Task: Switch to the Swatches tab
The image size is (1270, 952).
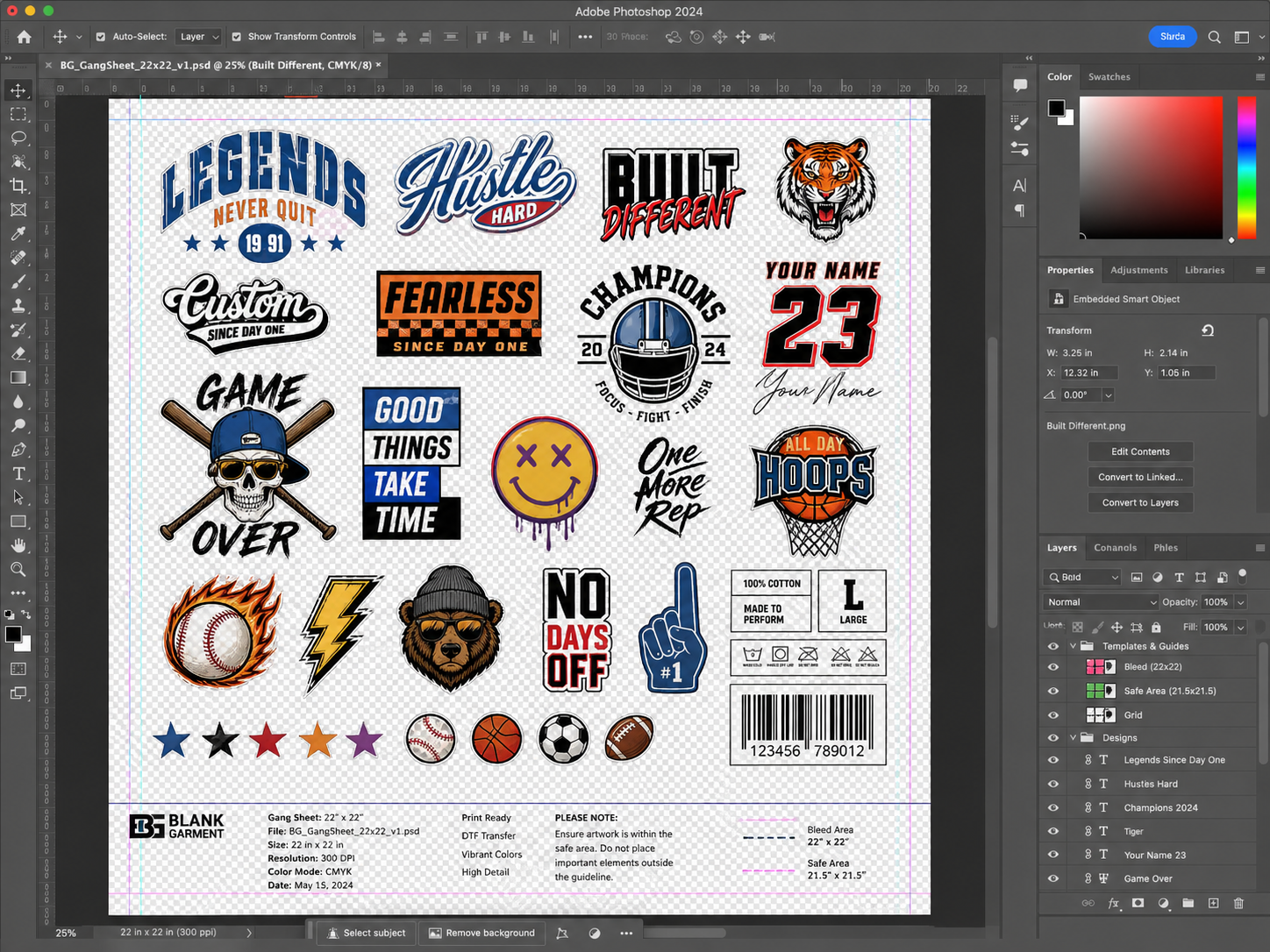Action: [x=1109, y=77]
